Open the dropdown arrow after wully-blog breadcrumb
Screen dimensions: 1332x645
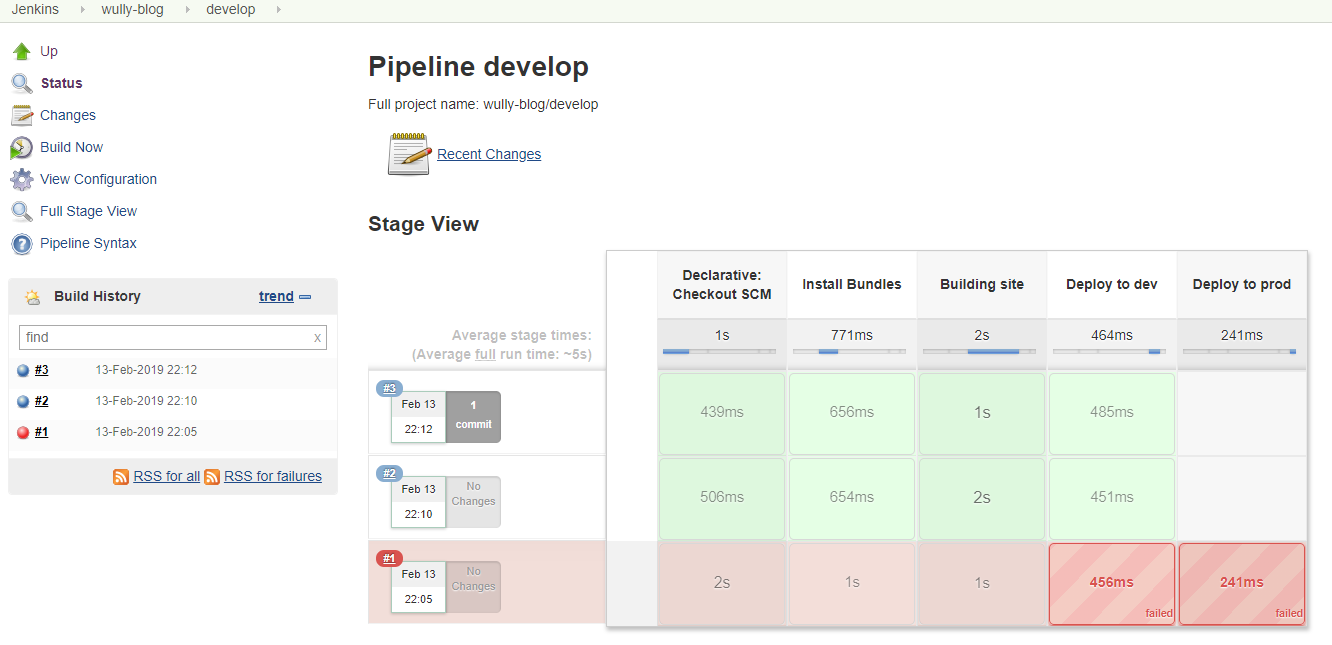point(185,10)
